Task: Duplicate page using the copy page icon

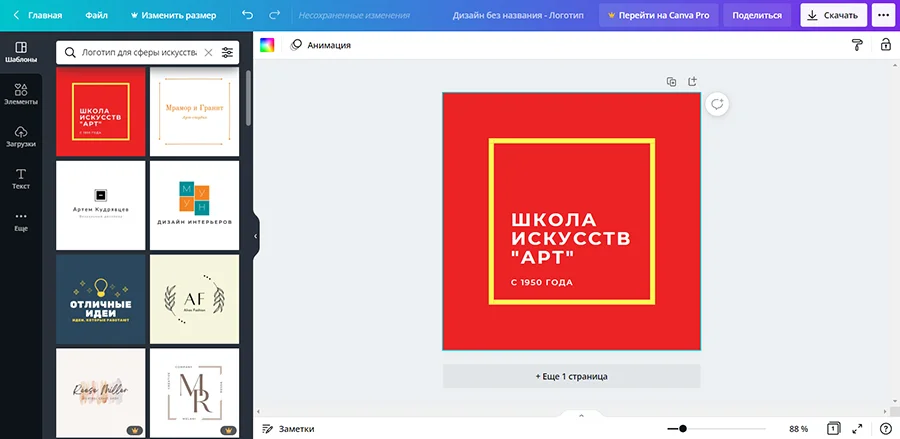Action: pos(672,82)
